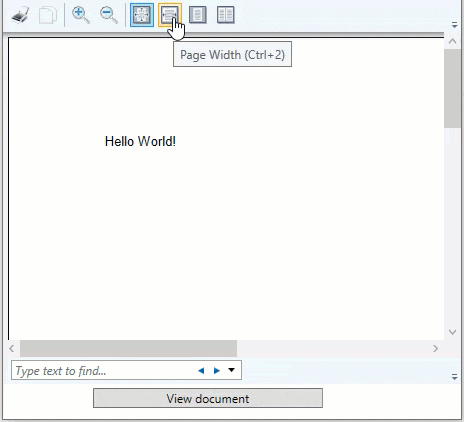The height and width of the screenshot is (422, 464).
Task: Click the horizontal scrollbar left arrow
Action: tap(12, 349)
